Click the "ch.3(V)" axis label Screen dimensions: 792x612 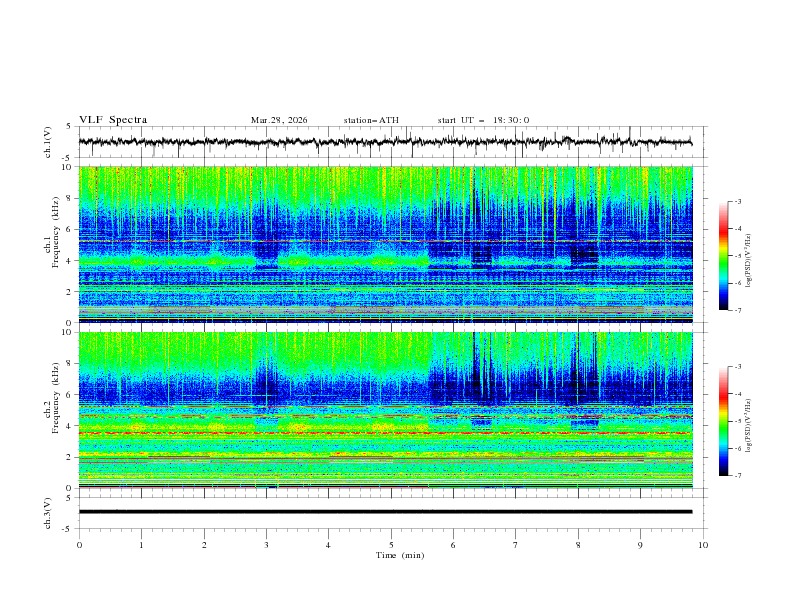pyautogui.click(x=48, y=513)
